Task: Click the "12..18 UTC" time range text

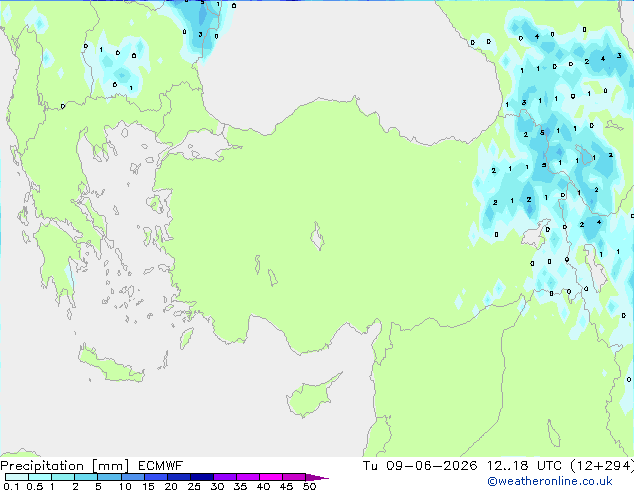Action: pyautogui.click(x=524, y=466)
